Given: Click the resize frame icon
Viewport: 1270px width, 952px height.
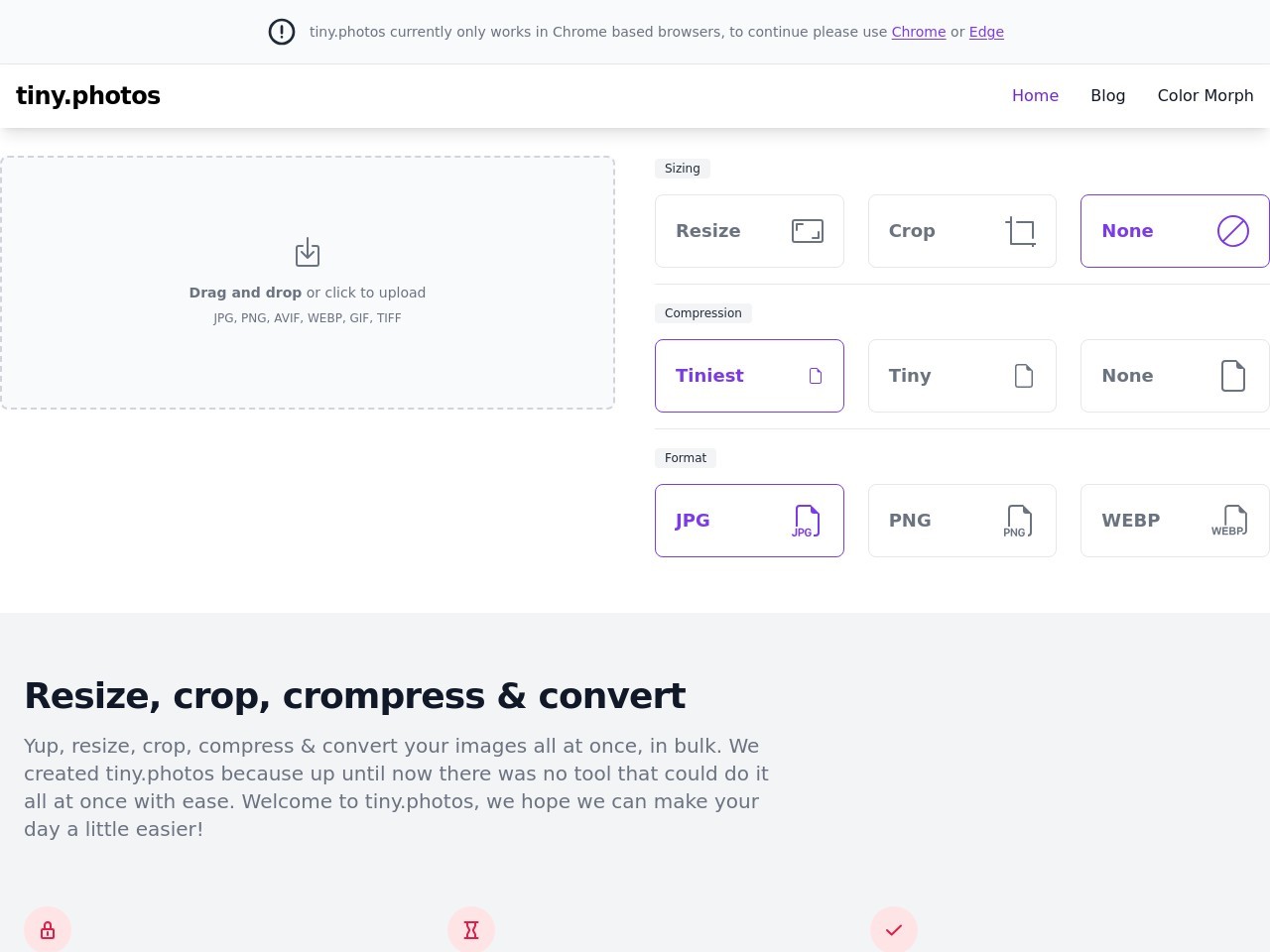Looking at the screenshot, I should 808,231.
